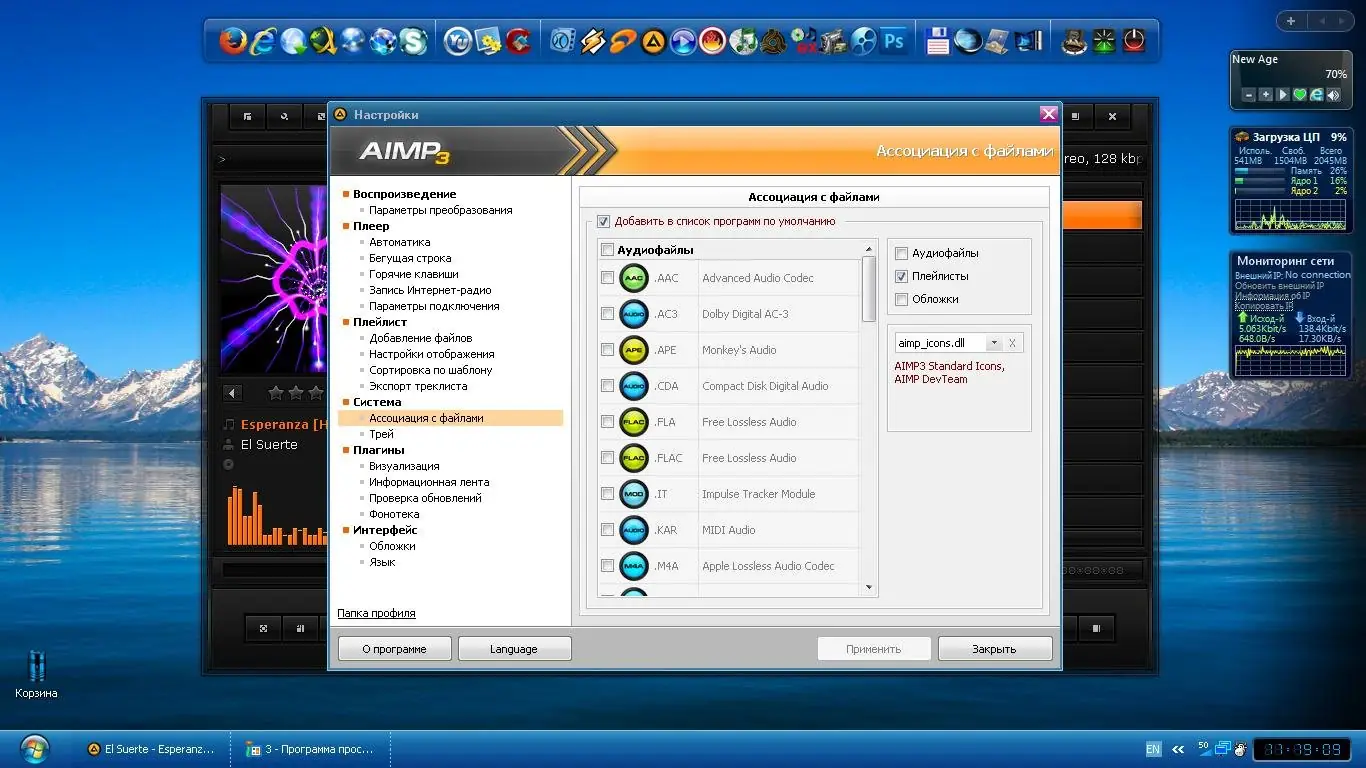Click the green .AAC format icon
This screenshot has width=1366, height=768.
[634, 278]
